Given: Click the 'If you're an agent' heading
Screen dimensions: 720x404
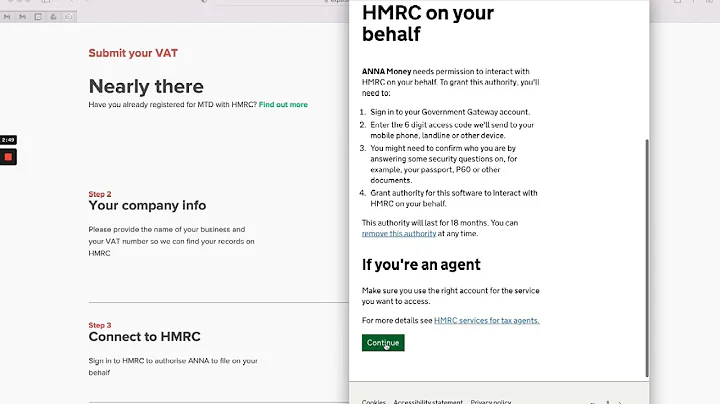Looking at the screenshot, I should coord(421,264).
